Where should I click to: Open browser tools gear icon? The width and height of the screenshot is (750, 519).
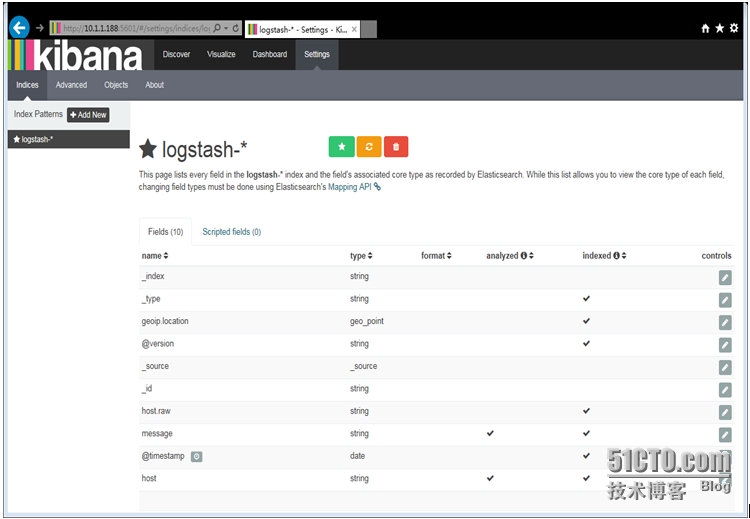(734, 29)
